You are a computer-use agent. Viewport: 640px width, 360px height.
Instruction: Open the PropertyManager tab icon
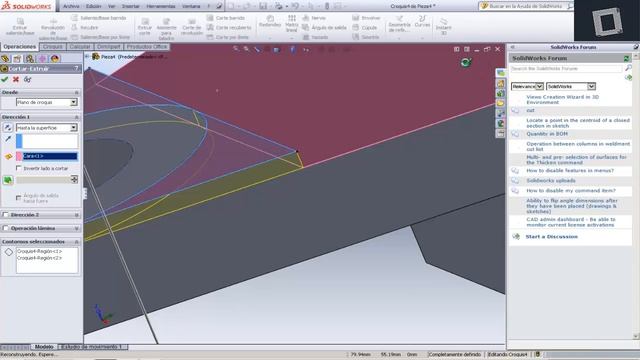(17, 59)
